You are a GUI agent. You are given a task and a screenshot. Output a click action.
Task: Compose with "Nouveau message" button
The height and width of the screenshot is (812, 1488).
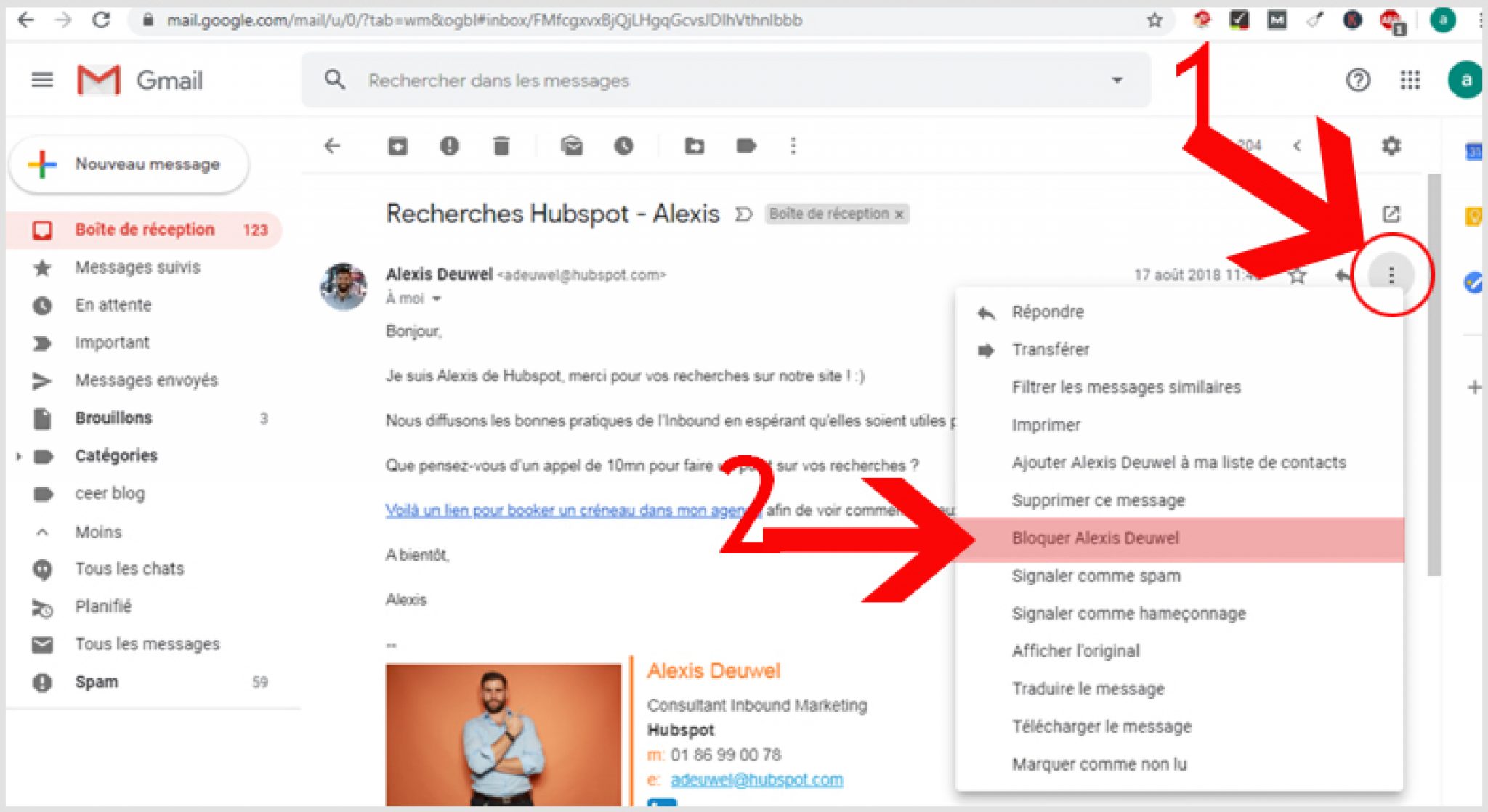[129, 164]
